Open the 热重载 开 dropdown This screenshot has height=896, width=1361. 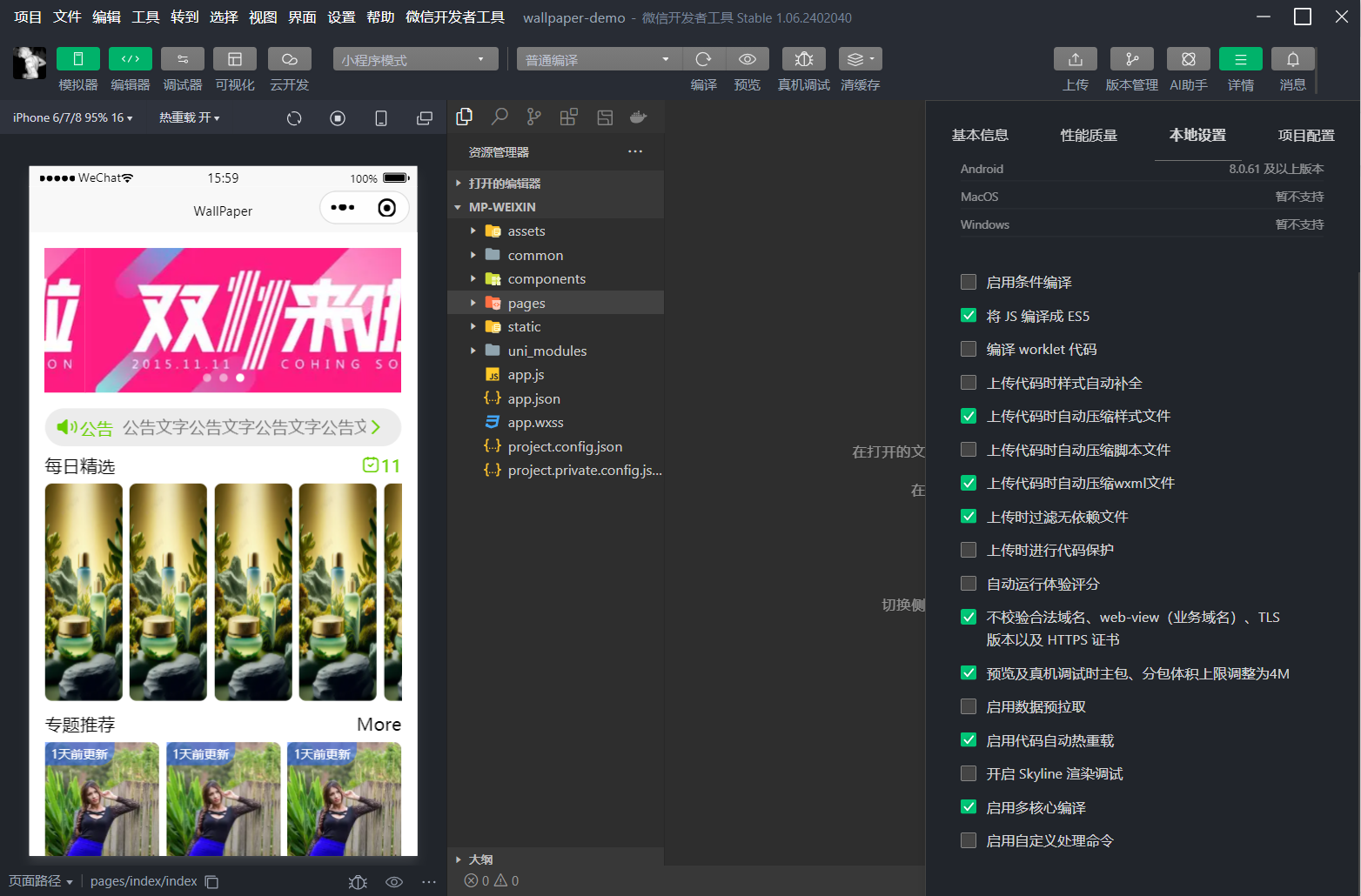(189, 117)
